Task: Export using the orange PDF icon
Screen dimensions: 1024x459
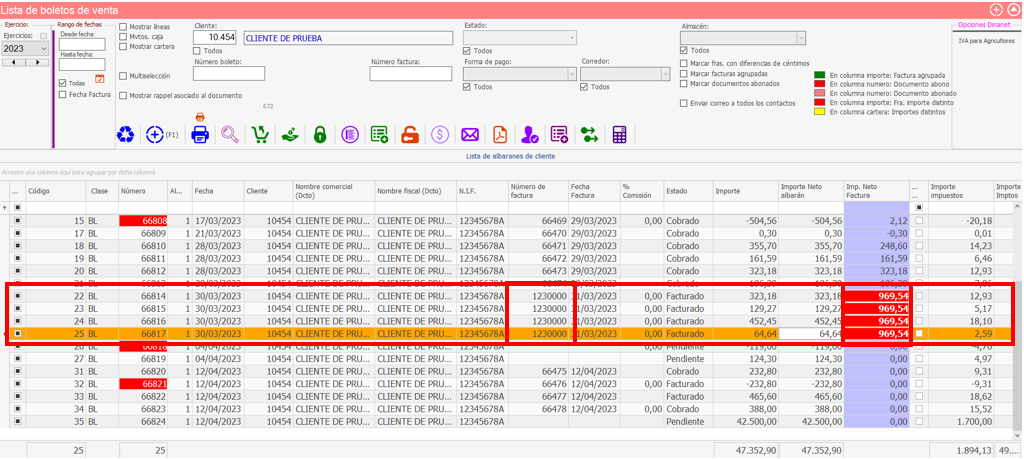Action: click(x=499, y=134)
